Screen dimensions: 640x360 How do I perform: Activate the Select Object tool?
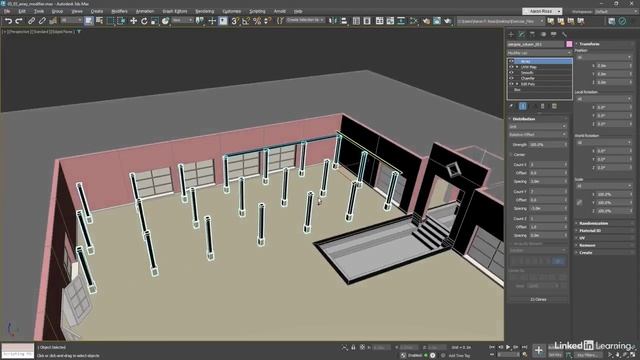click(89, 21)
